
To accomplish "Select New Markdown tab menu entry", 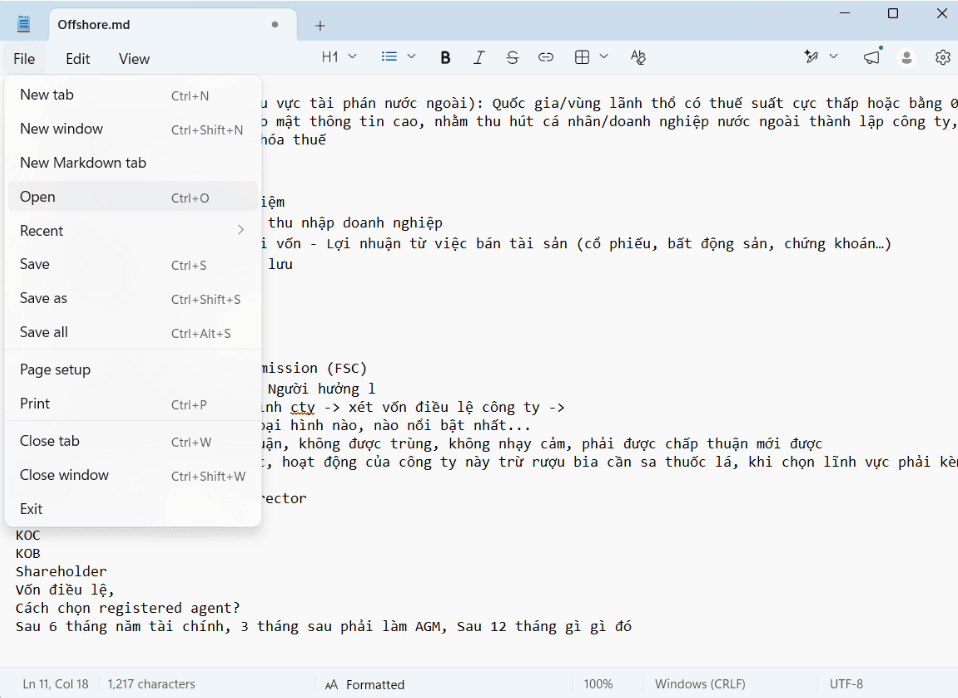I will [x=131, y=163].
